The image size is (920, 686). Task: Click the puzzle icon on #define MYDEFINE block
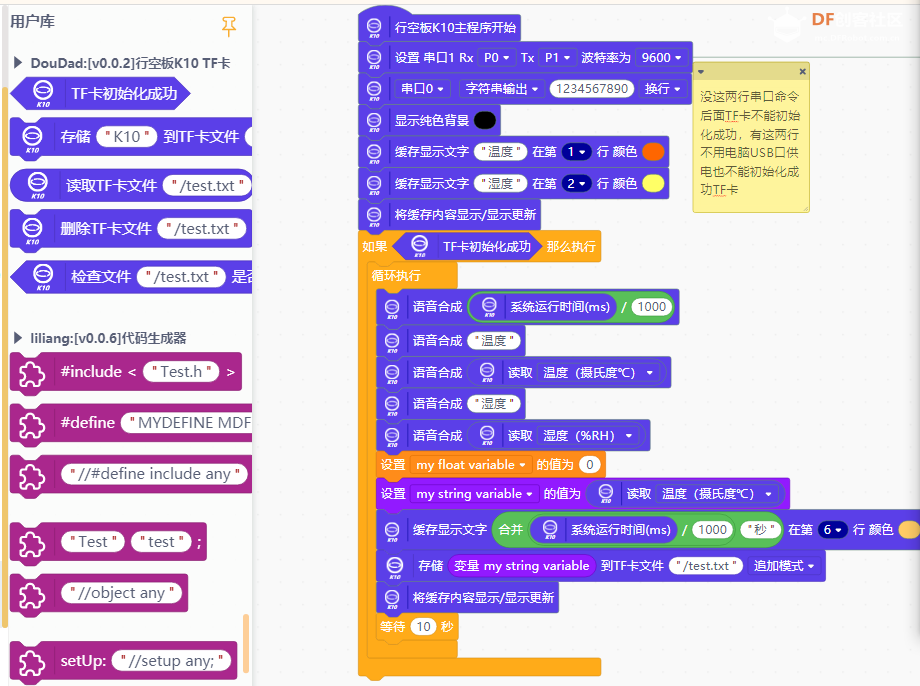coord(30,423)
